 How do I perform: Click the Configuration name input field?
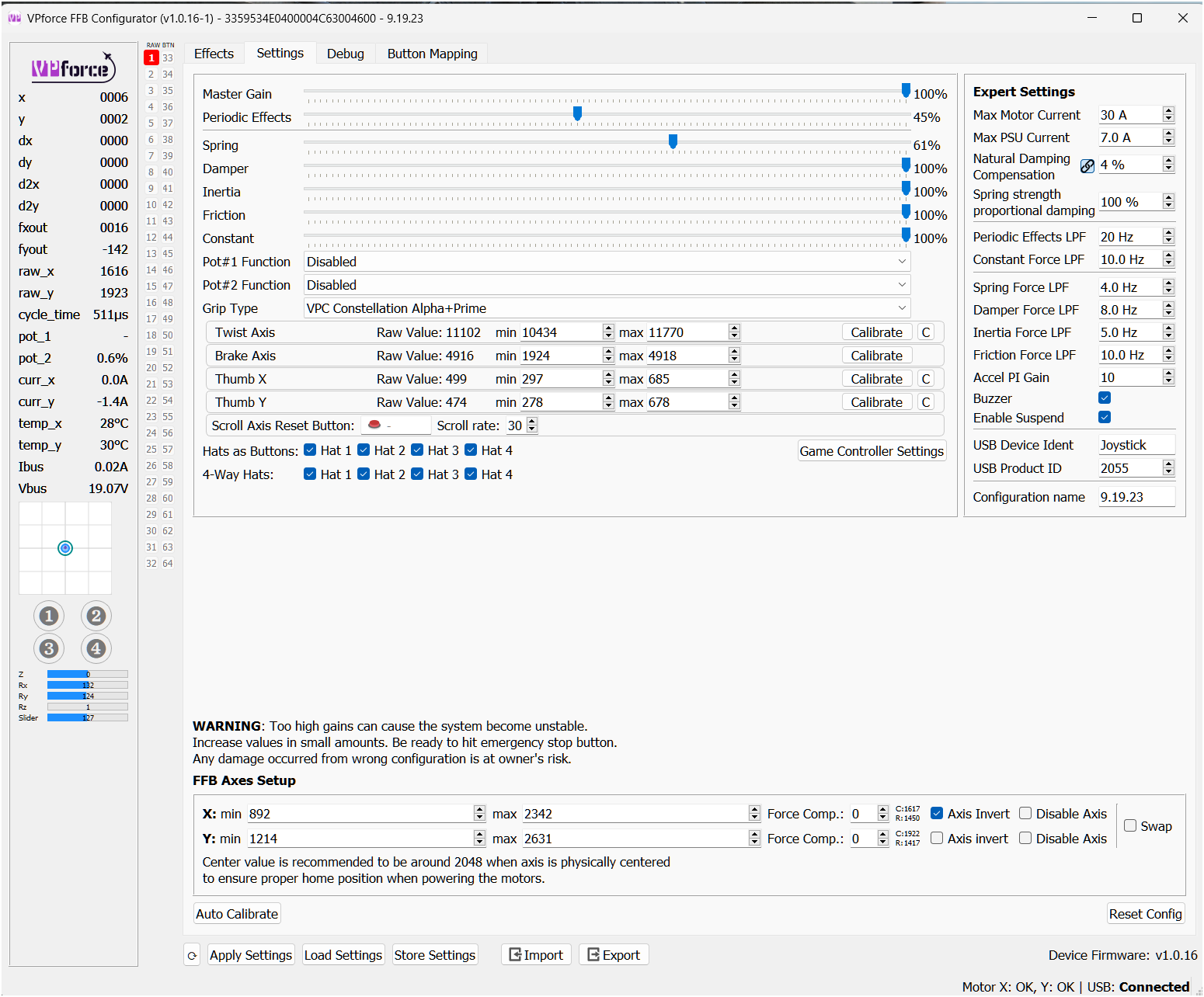point(1136,497)
